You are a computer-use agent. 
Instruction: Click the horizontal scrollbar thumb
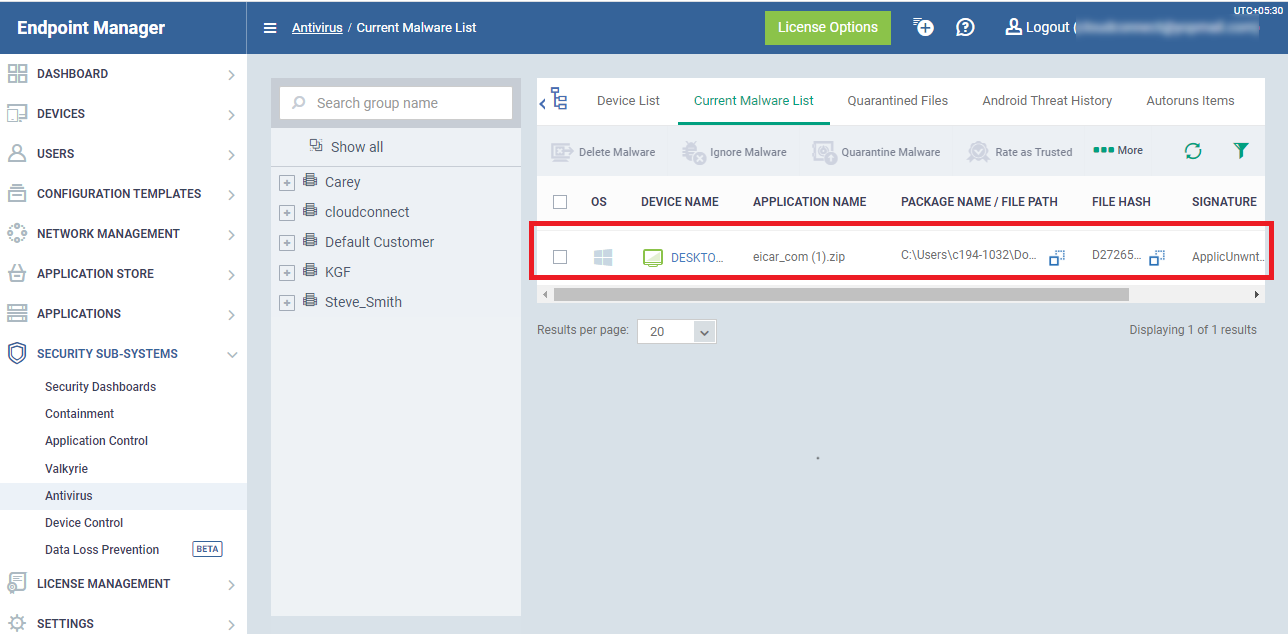pyautogui.click(x=841, y=295)
